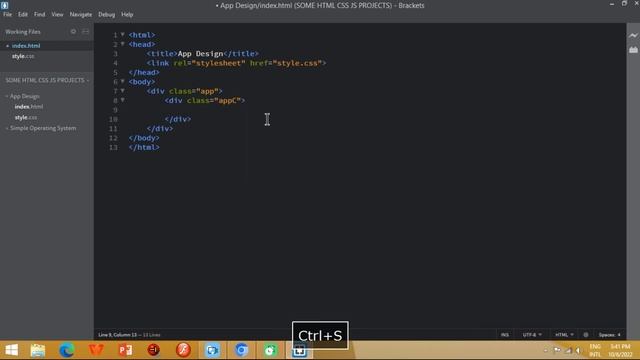This screenshot has height=360, width=640.
Task: Open the Help menu
Action: (x=127, y=14)
